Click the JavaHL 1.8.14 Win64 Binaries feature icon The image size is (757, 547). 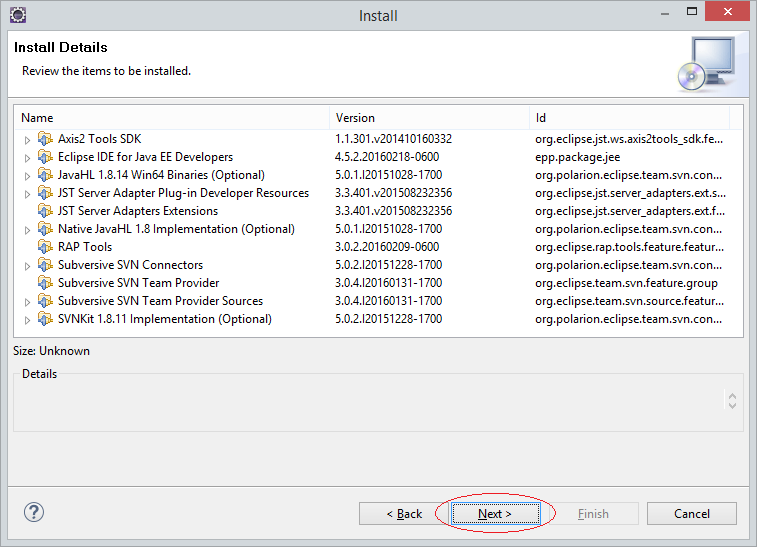click(45, 175)
